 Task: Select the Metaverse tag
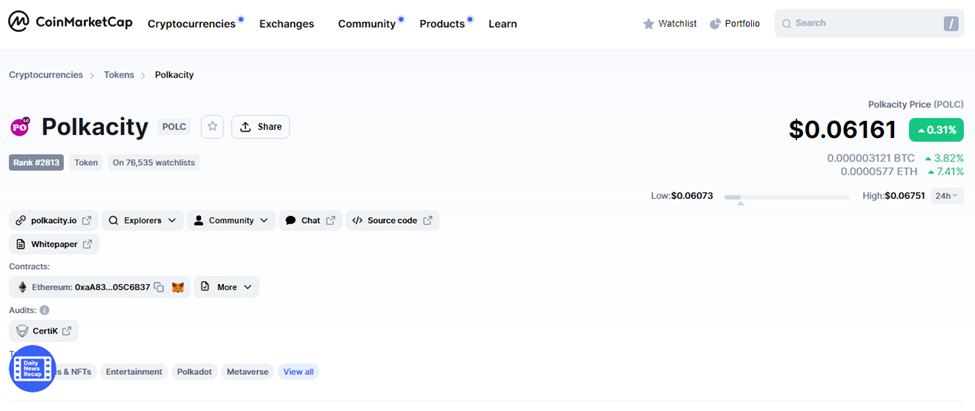(x=247, y=372)
